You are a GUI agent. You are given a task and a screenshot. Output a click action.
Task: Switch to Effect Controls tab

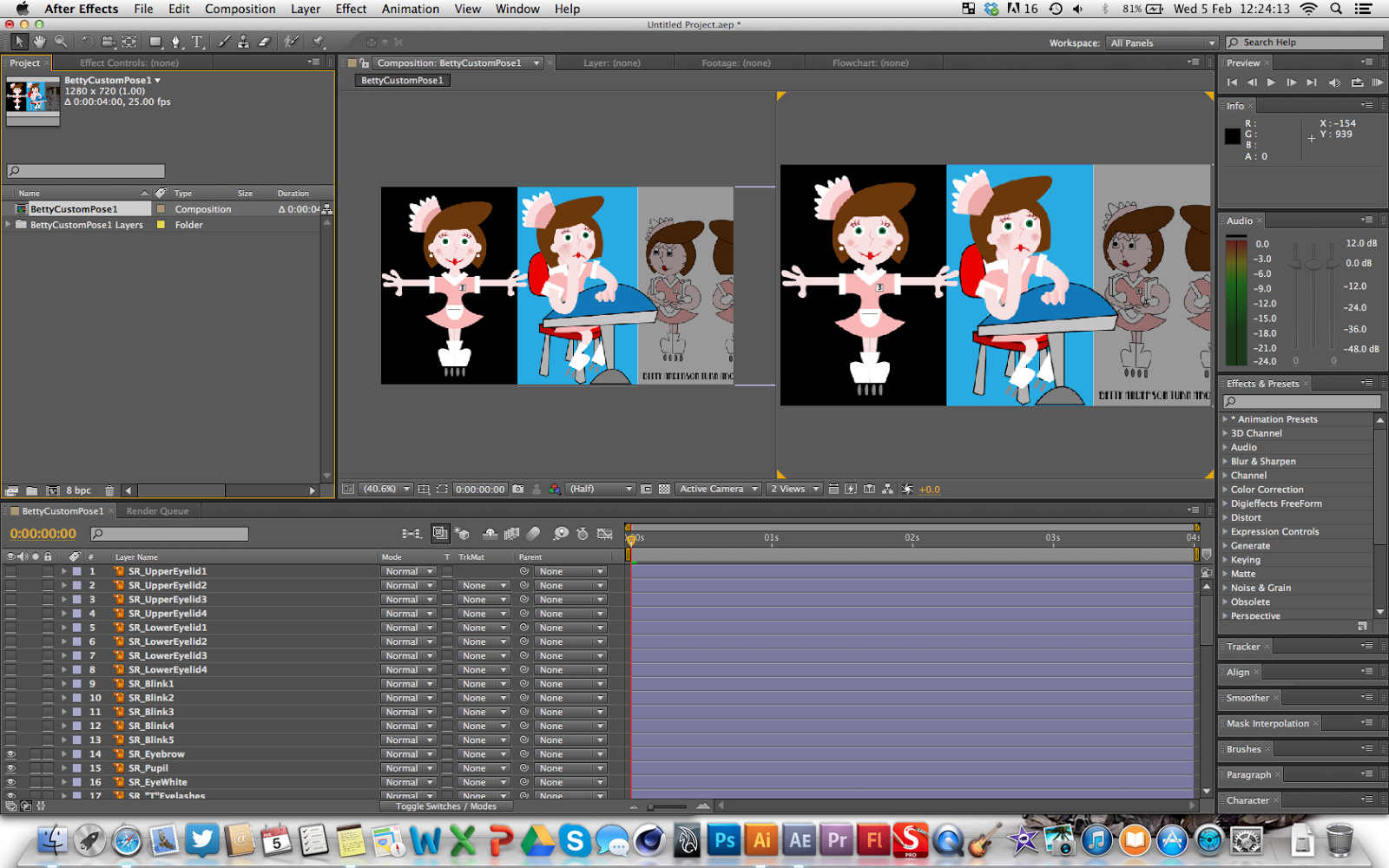click(129, 62)
